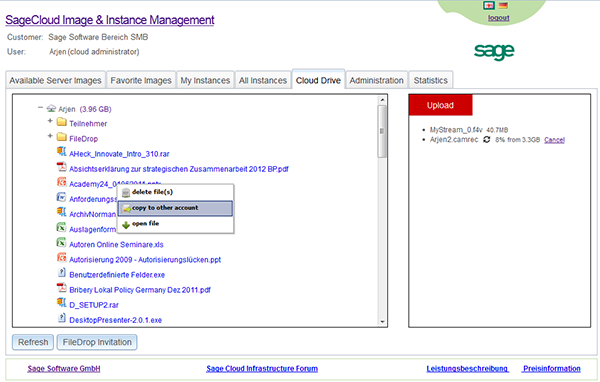Select Absichtserklärung zur strategischen Zusammenarbeit 2012 BP.pdf

(x=179, y=169)
